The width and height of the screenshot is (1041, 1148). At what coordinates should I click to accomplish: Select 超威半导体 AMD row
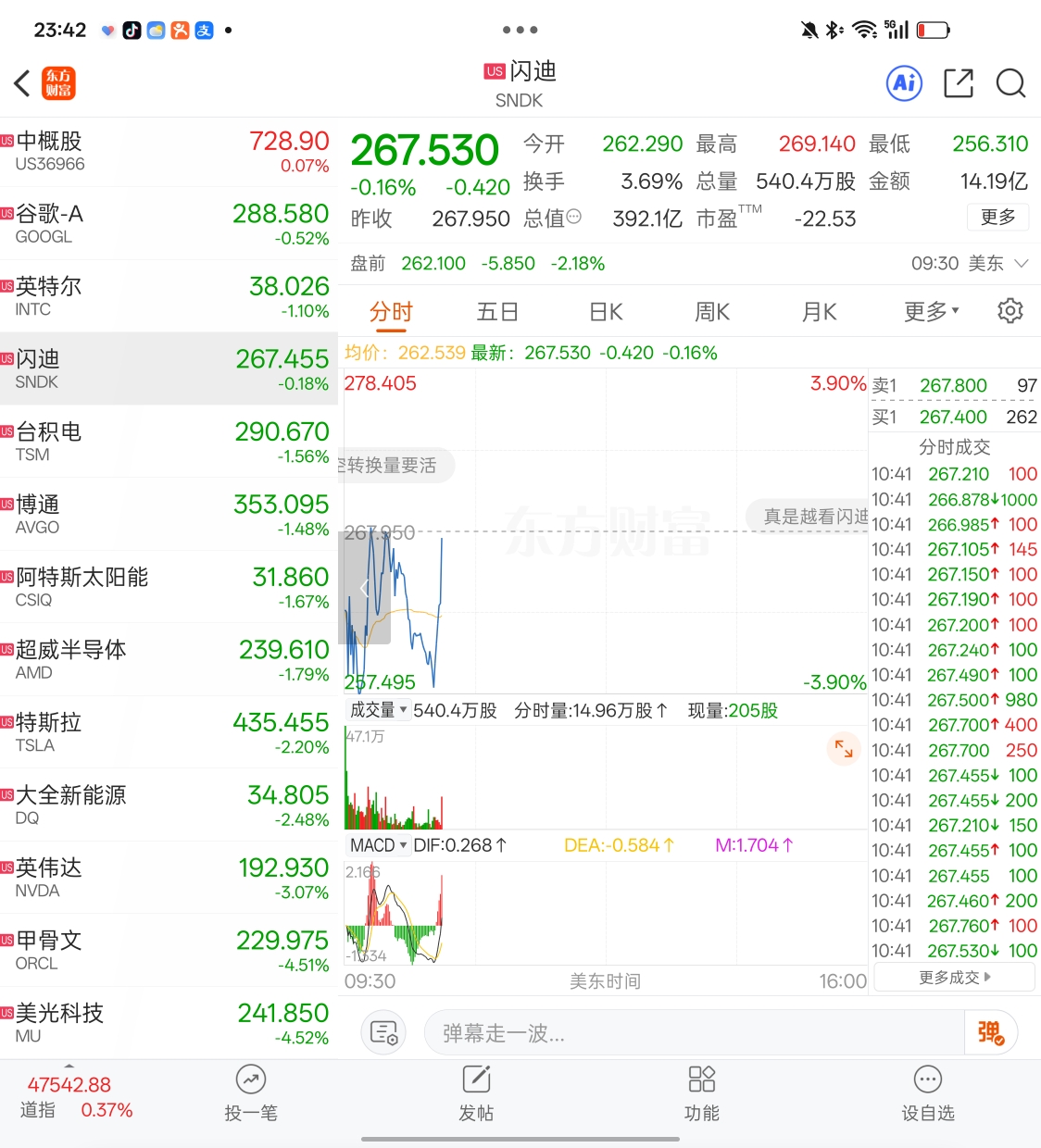[x=169, y=660]
